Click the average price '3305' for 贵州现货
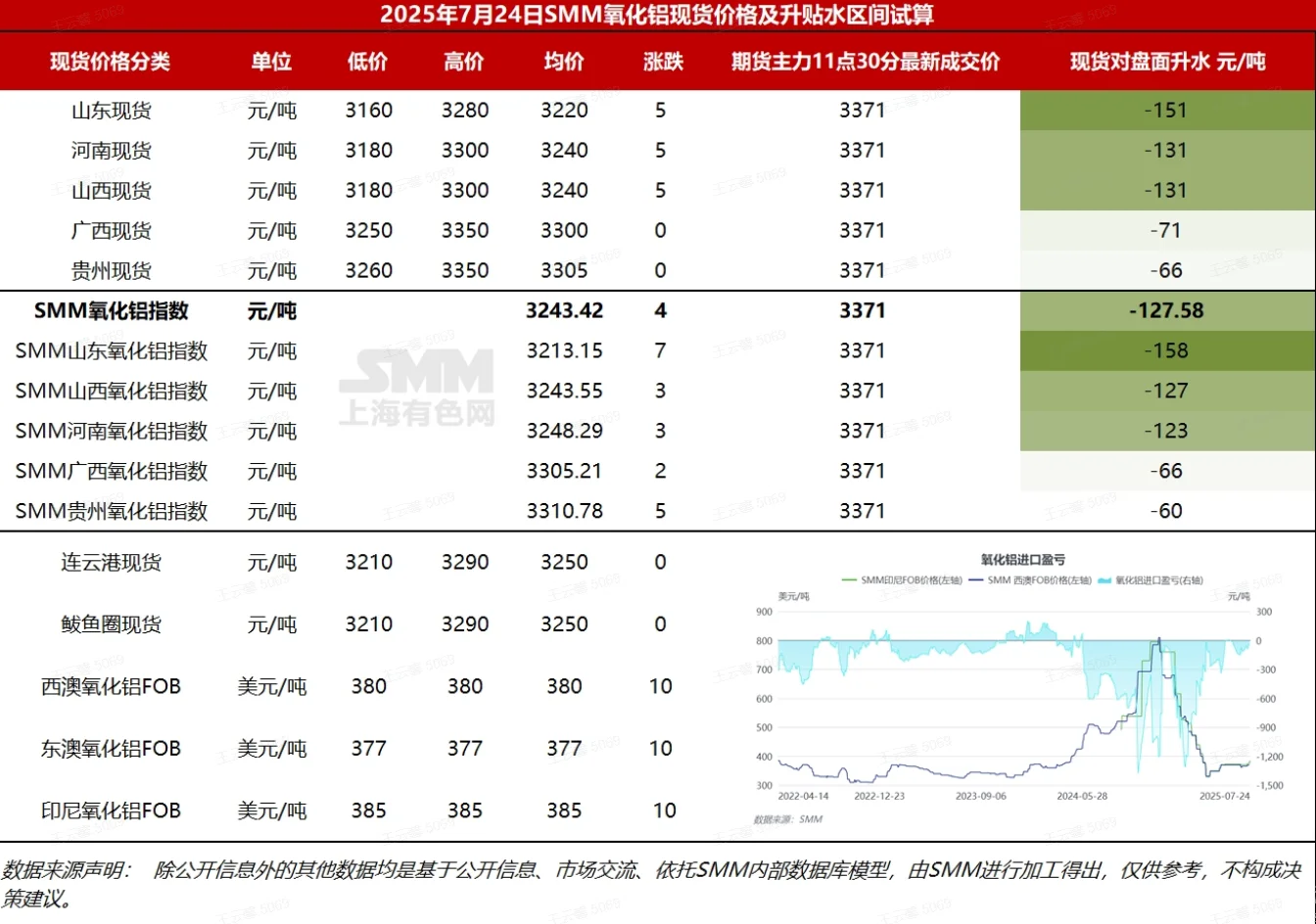This screenshot has height=924, width=1316. (x=565, y=271)
